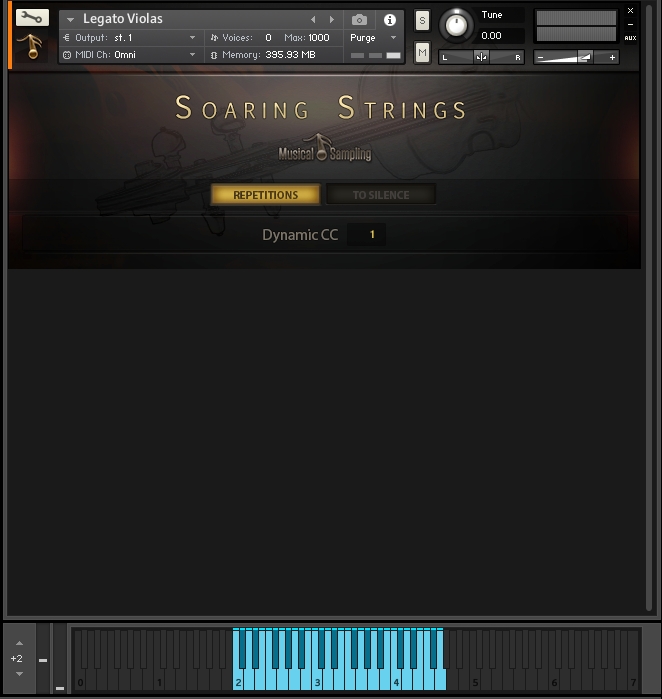Click the volume slider handle

click(x=584, y=57)
